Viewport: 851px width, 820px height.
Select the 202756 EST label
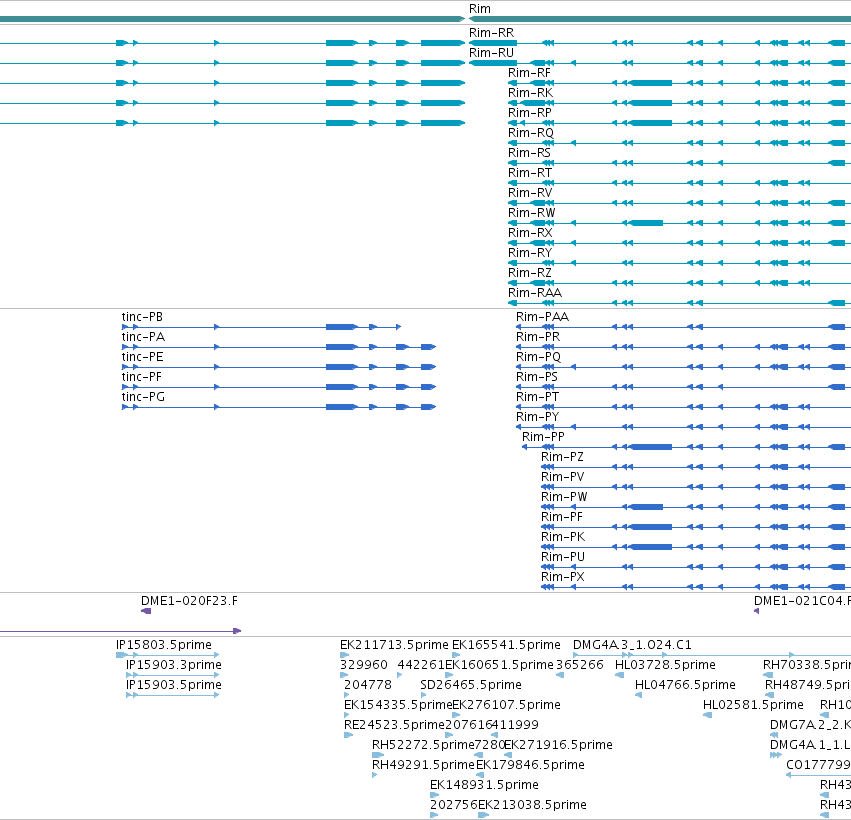[453, 805]
